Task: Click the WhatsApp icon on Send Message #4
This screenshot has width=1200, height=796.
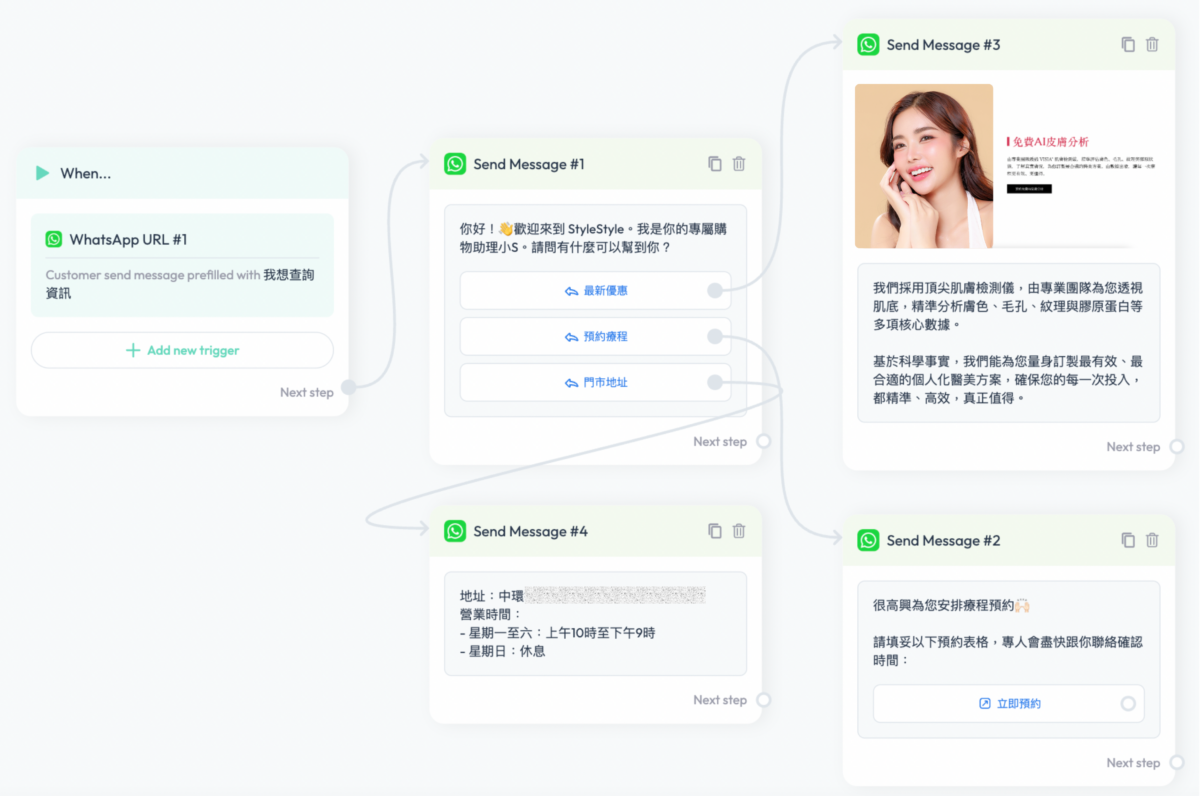Action: coord(456,531)
